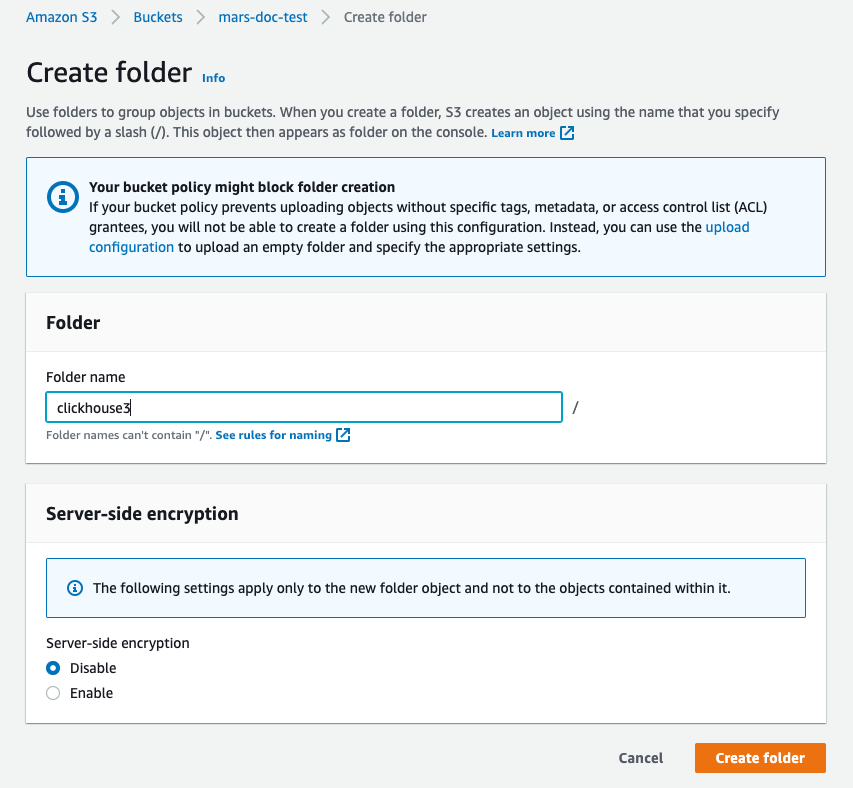Click the "Server-side encryption" section header
853x788 pixels.
[141, 513]
